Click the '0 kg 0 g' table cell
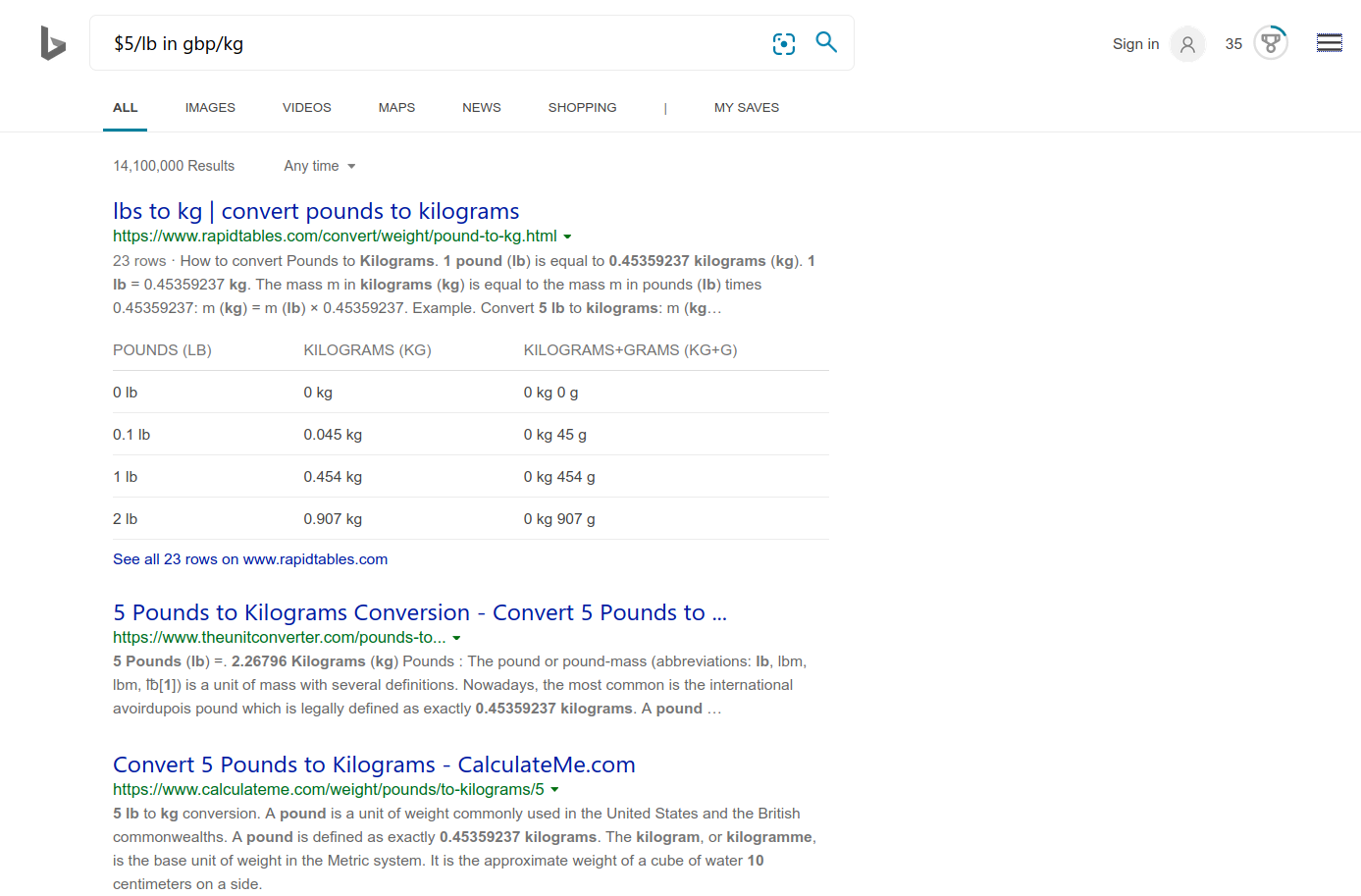 coord(550,393)
